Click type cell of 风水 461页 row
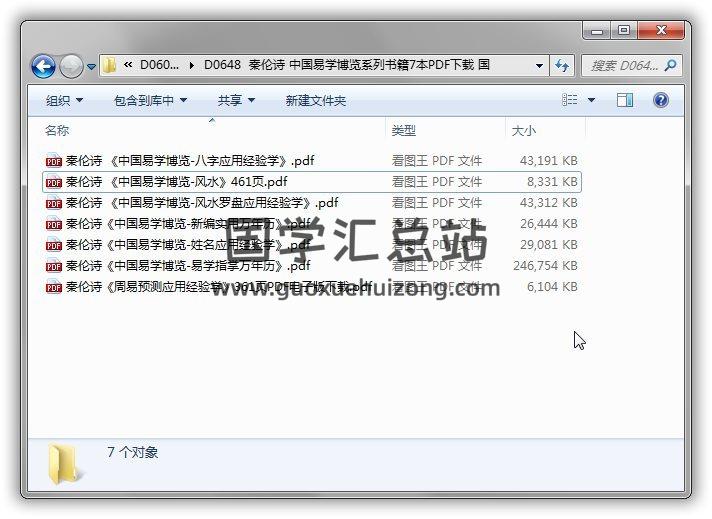712x519 pixels. click(x=437, y=182)
